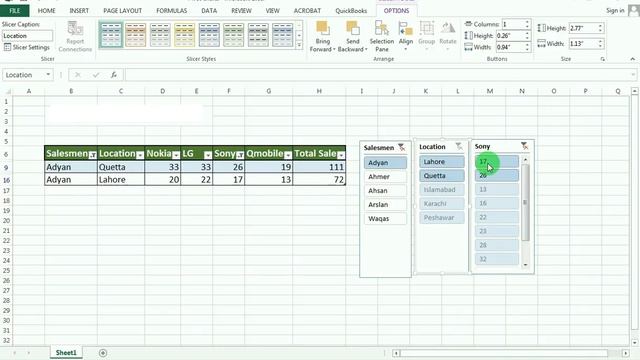Select 26 in Sony slicer

point(497,175)
